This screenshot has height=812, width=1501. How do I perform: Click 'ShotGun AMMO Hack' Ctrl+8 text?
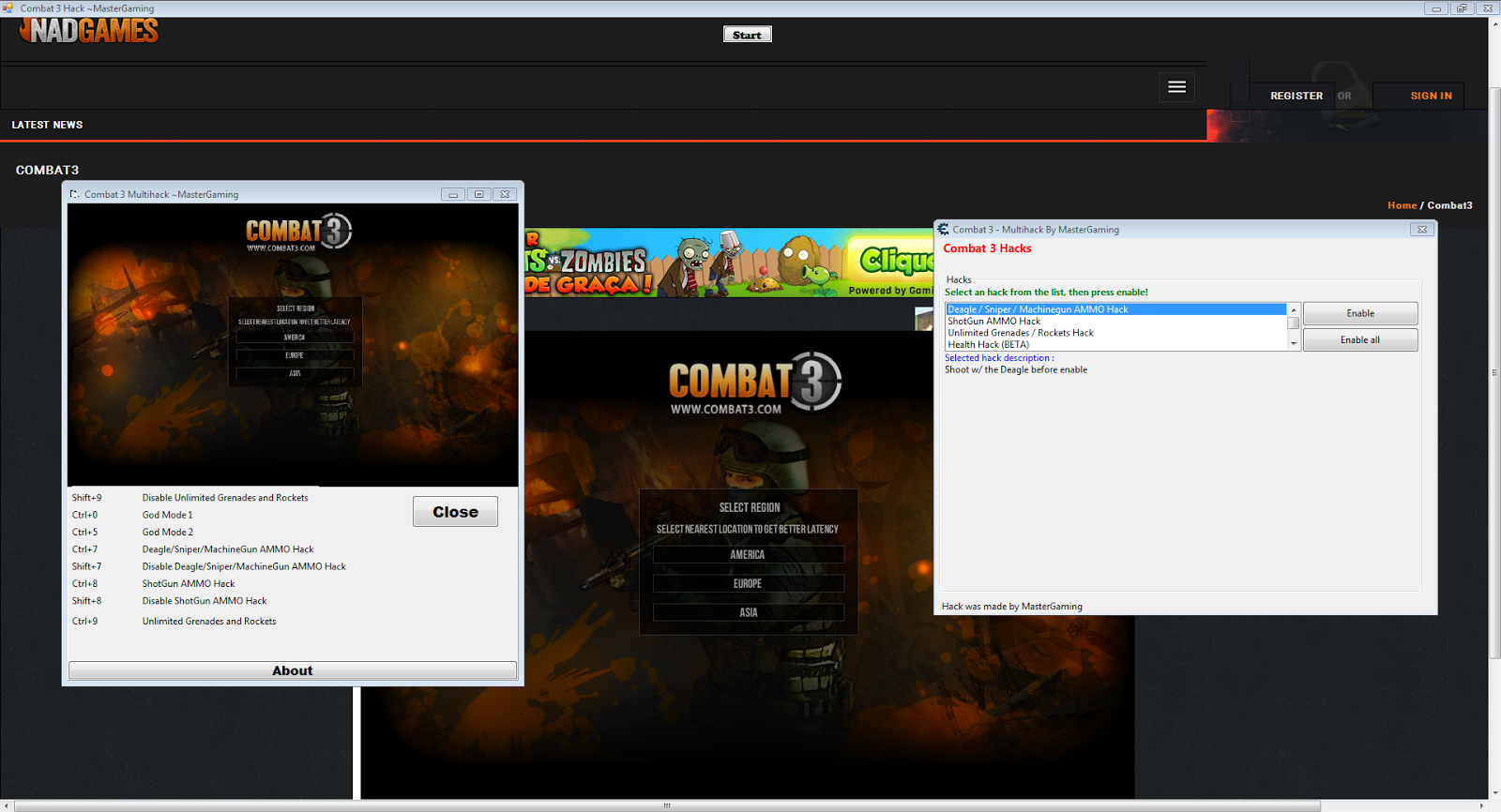click(189, 583)
